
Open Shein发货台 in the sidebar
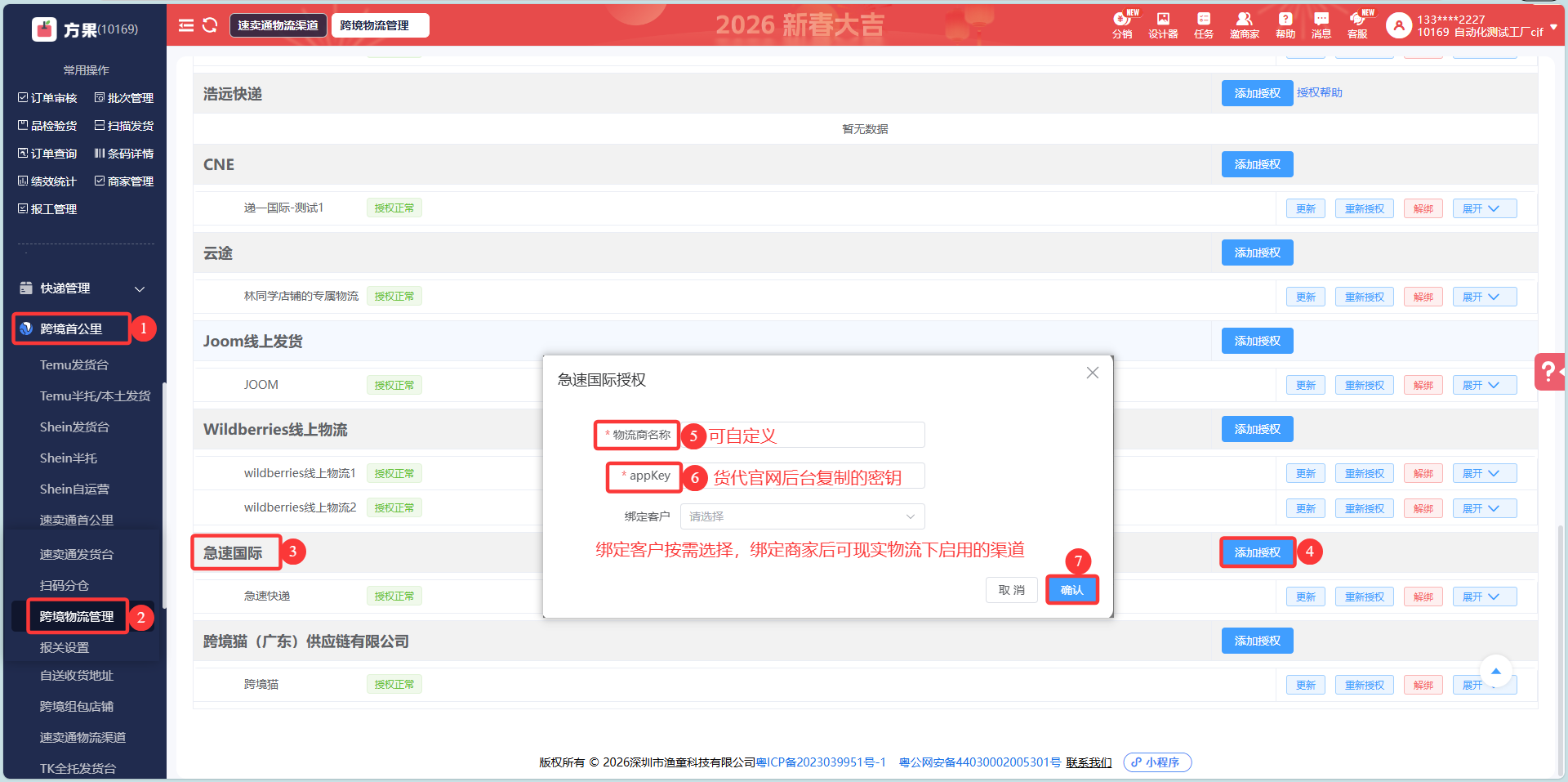(x=74, y=427)
